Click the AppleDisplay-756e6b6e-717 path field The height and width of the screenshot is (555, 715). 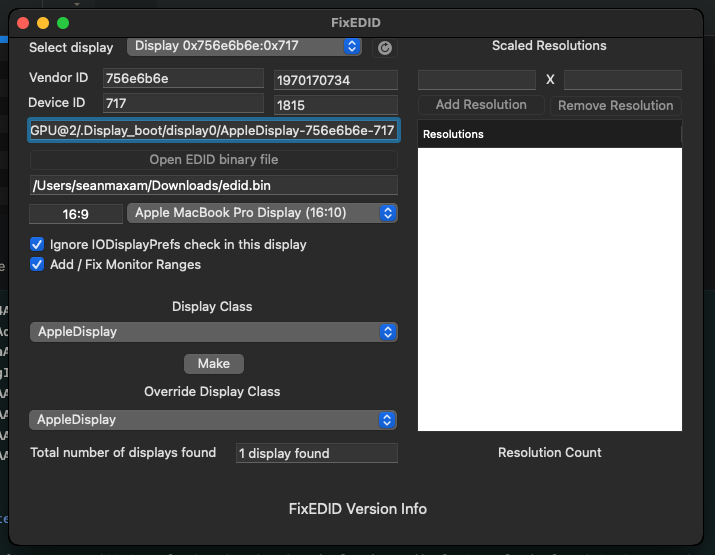(214, 131)
